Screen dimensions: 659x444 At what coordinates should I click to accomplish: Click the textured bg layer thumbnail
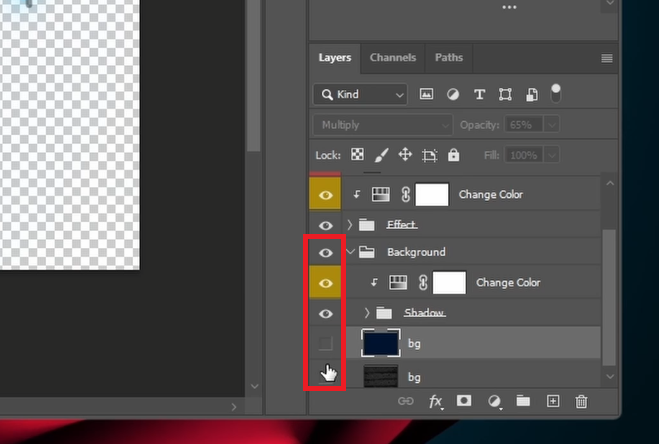(x=381, y=376)
